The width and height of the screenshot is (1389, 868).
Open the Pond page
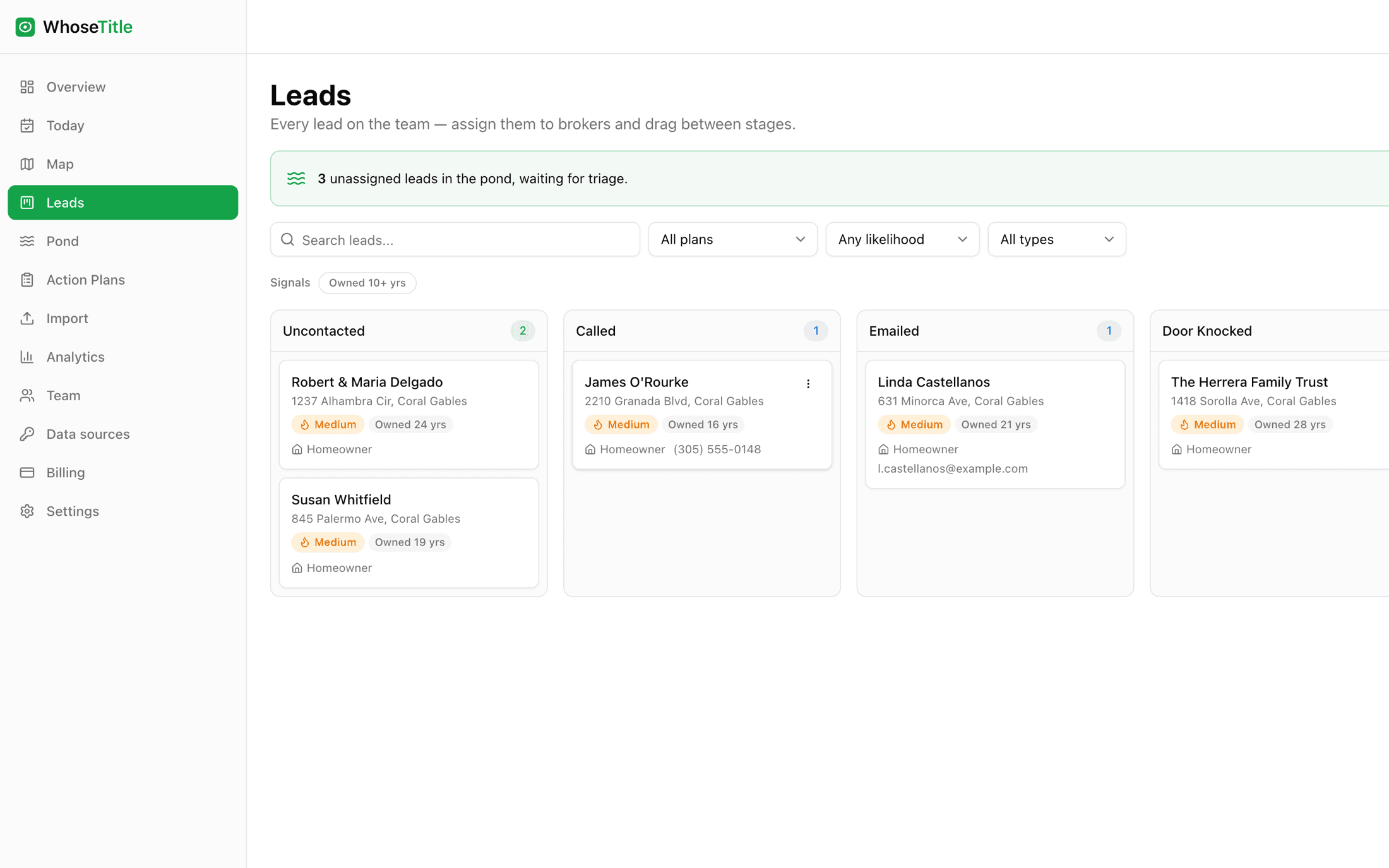click(122, 241)
